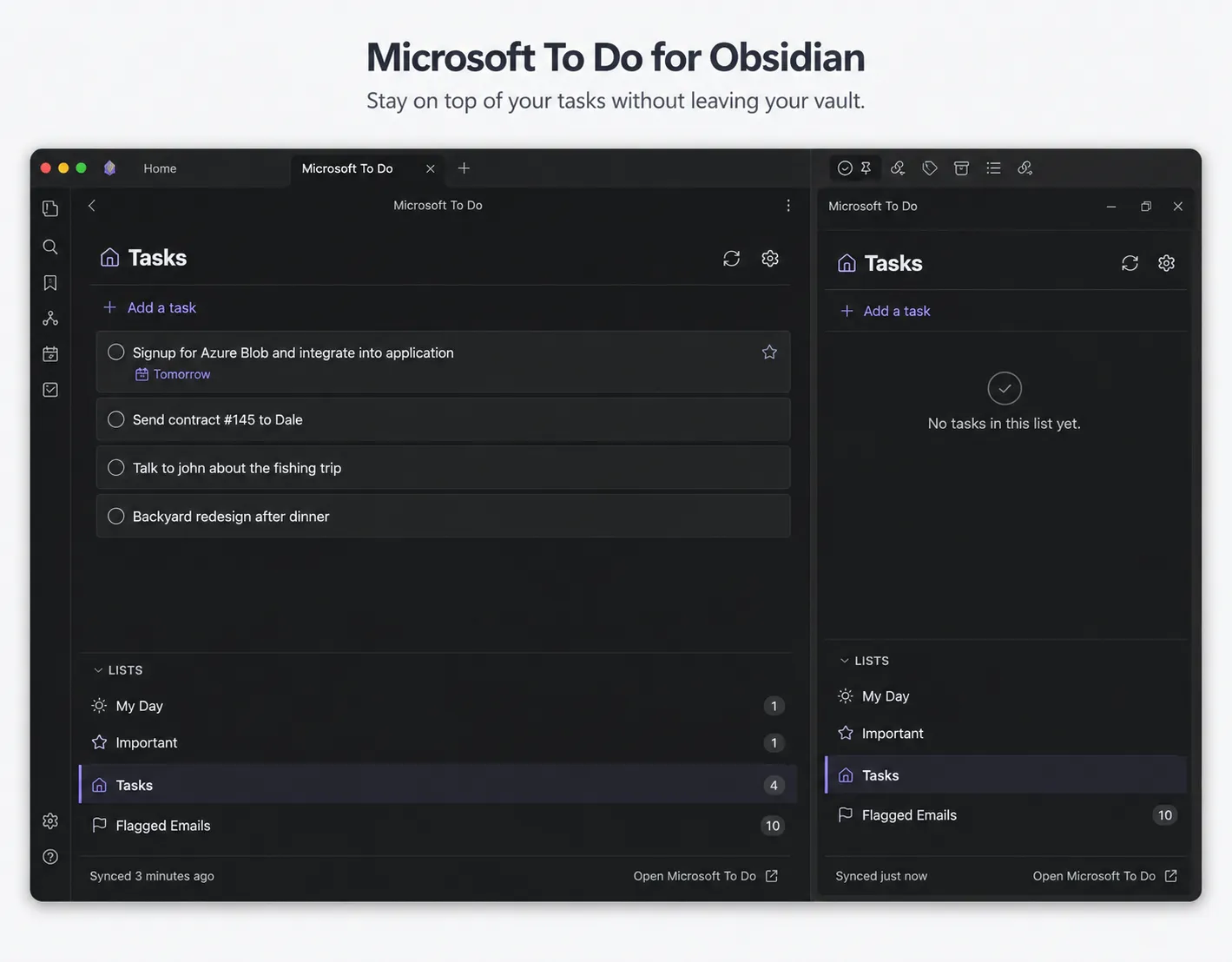1232x962 pixels.
Task: Select Important list in main pane
Action: (x=438, y=742)
